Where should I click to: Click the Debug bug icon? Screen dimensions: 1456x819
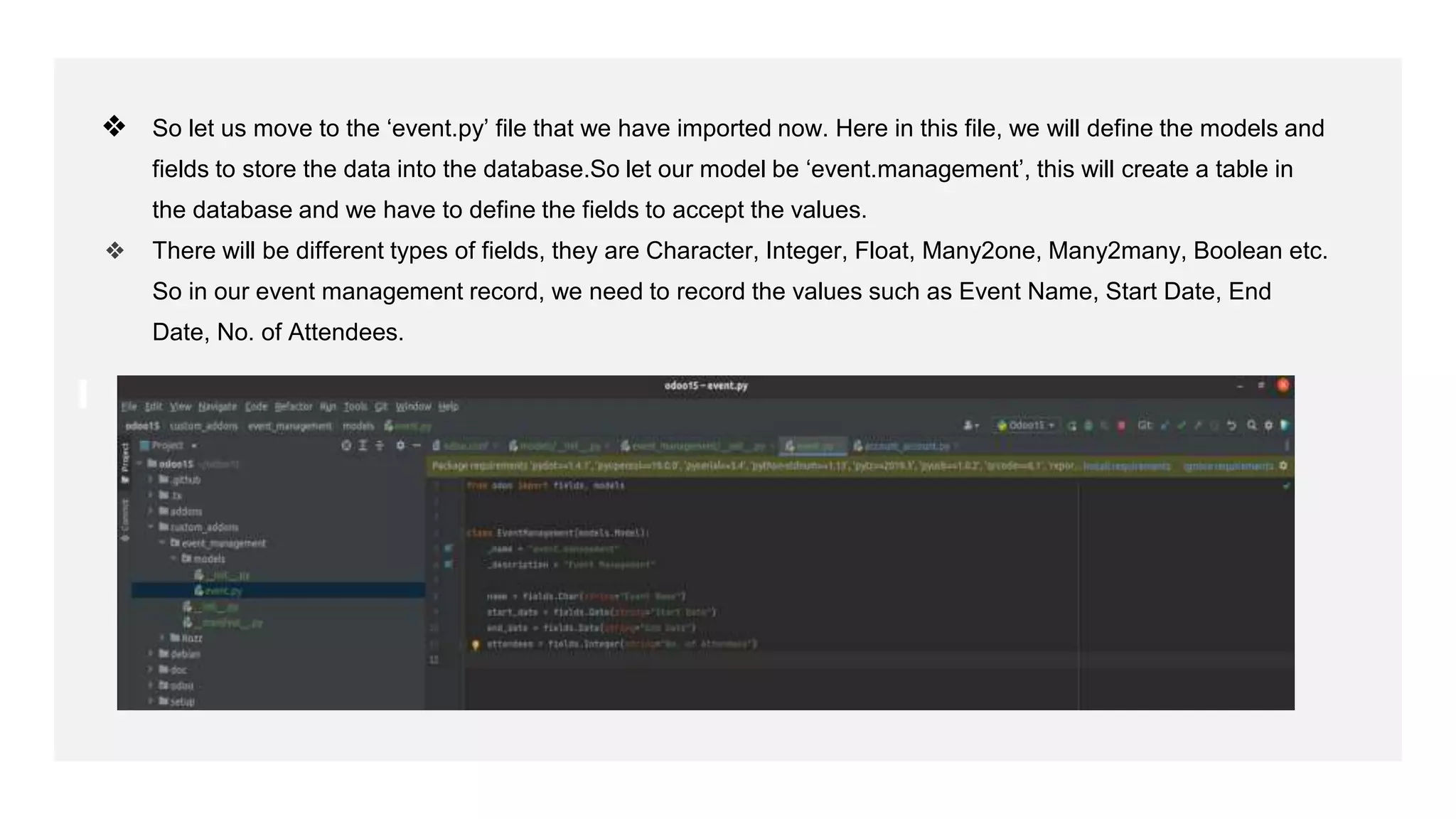click(1088, 425)
